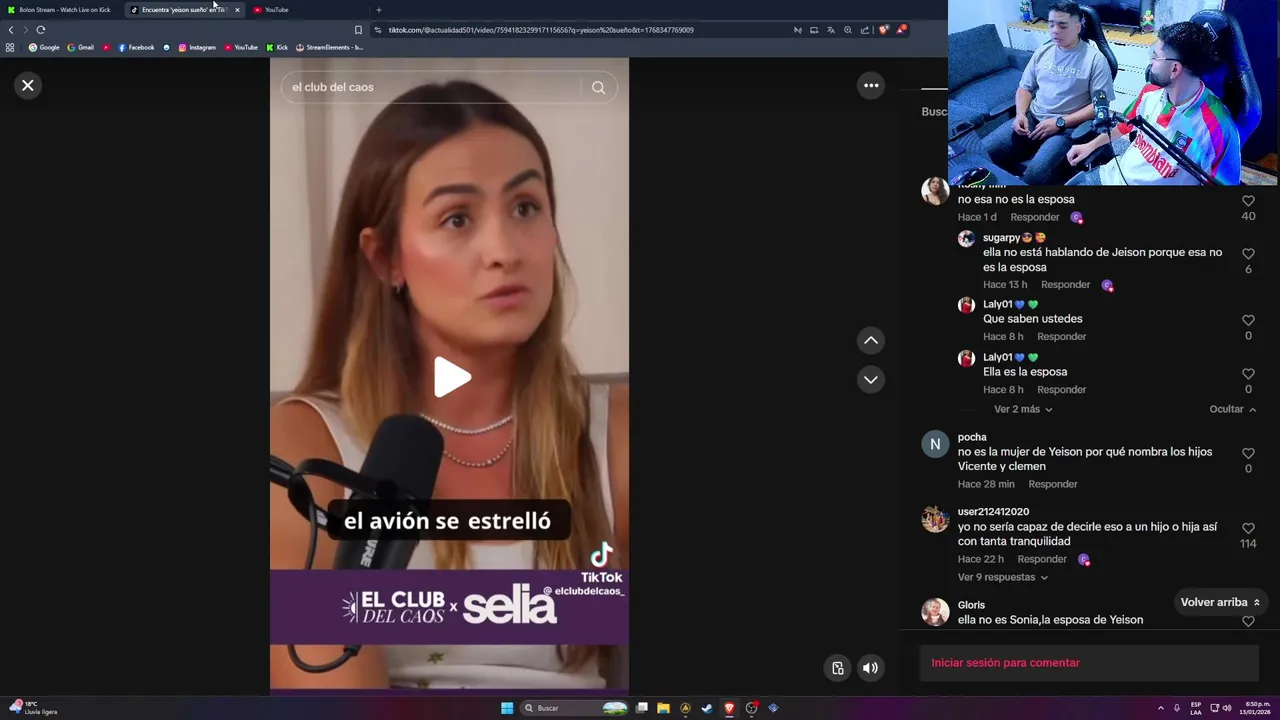Screen dimensions: 1280x720
Task: Open the Windows Start menu
Action: [507, 708]
